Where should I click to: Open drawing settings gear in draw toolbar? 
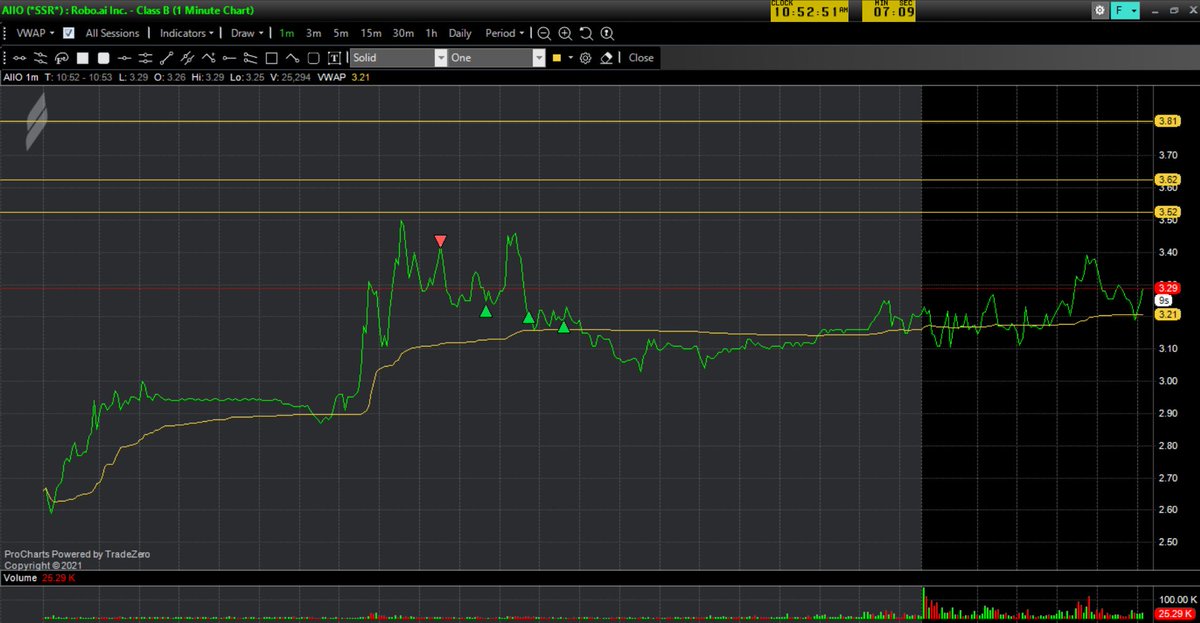tap(585, 58)
